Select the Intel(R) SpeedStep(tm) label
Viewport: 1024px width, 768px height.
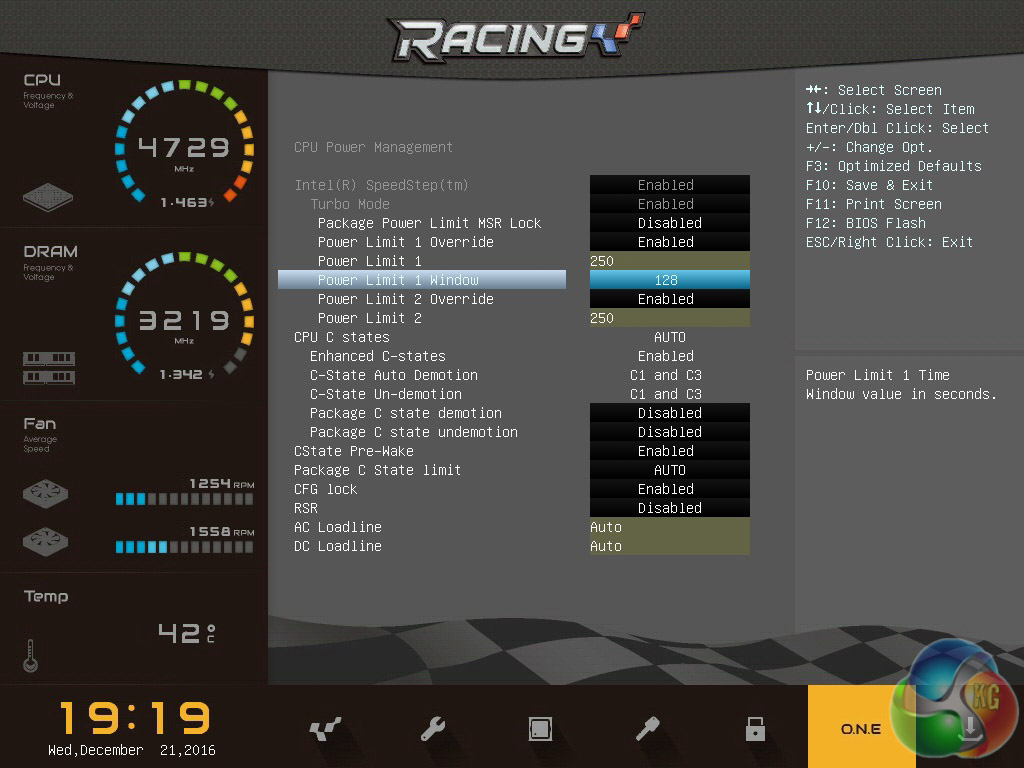coord(381,185)
